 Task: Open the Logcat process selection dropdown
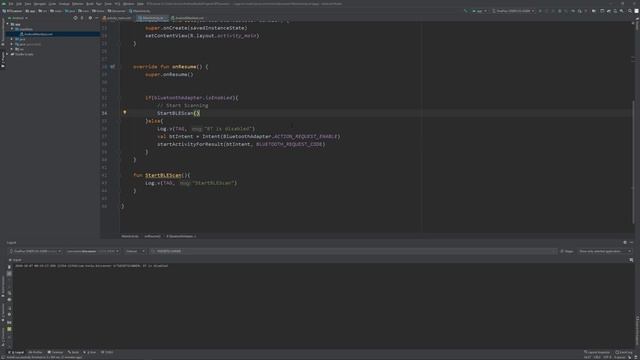[93, 251]
